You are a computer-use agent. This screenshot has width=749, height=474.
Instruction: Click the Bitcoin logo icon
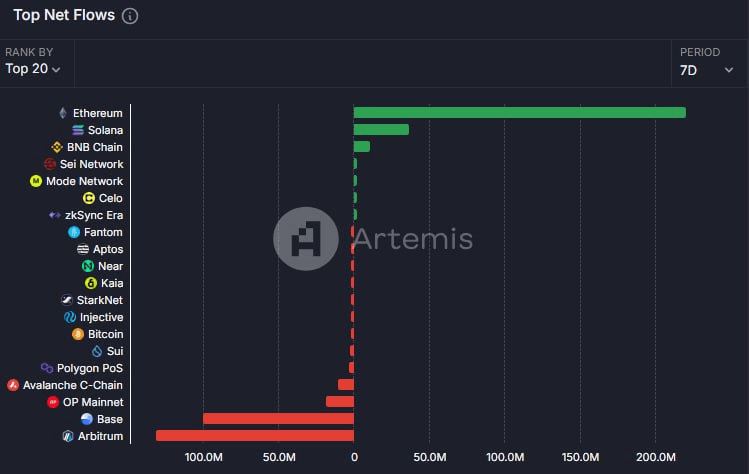(x=78, y=334)
